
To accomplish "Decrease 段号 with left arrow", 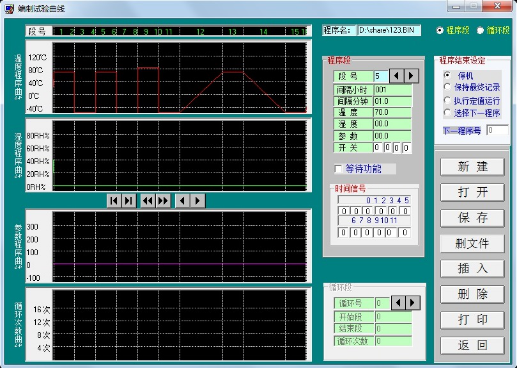I will point(396,76).
